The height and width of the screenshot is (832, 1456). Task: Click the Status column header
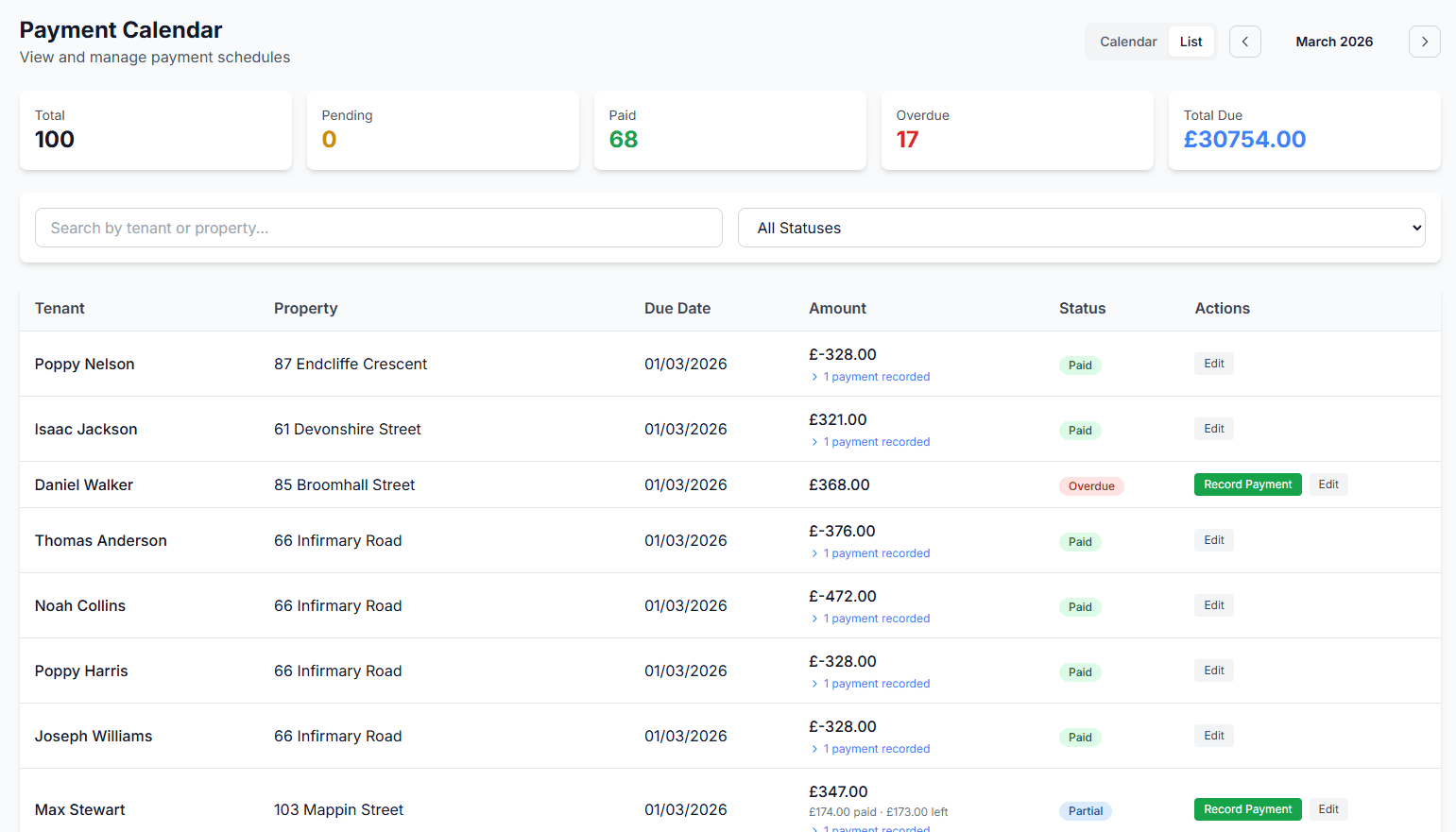coord(1082,308)
